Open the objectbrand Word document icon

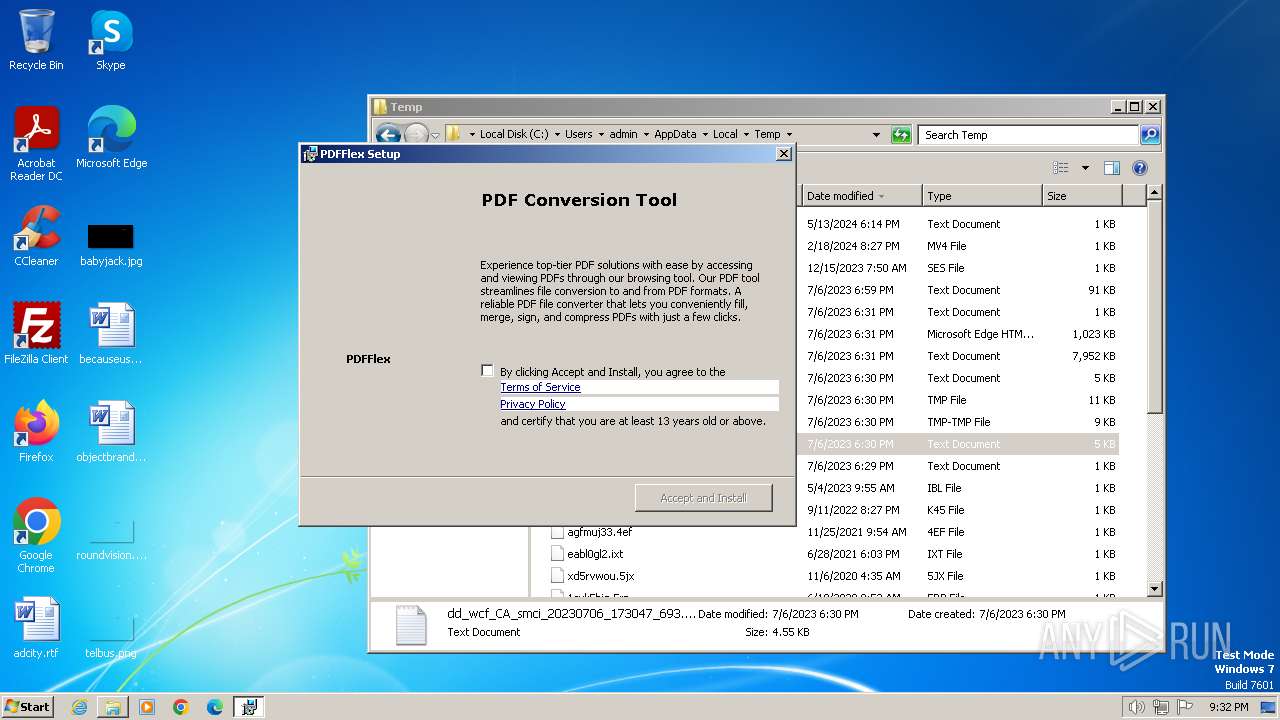coord(111,431)
